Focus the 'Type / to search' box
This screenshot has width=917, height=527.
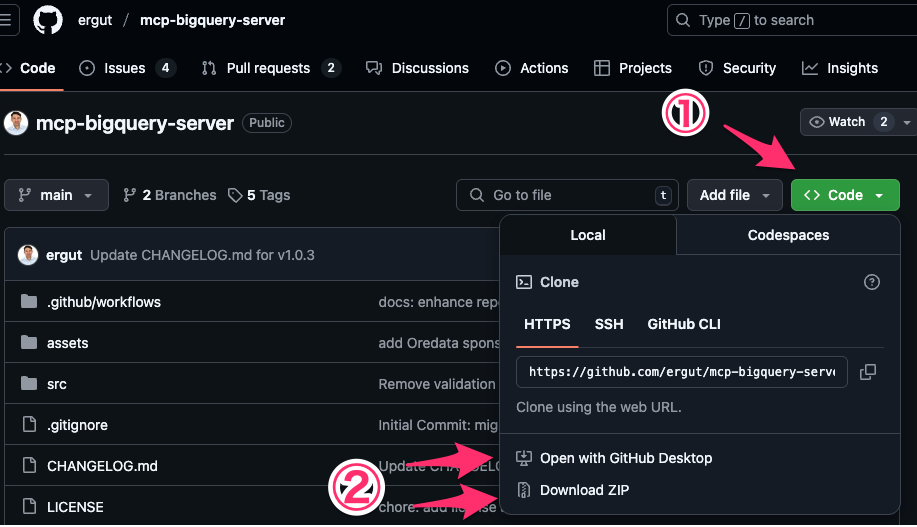point(792,20)
